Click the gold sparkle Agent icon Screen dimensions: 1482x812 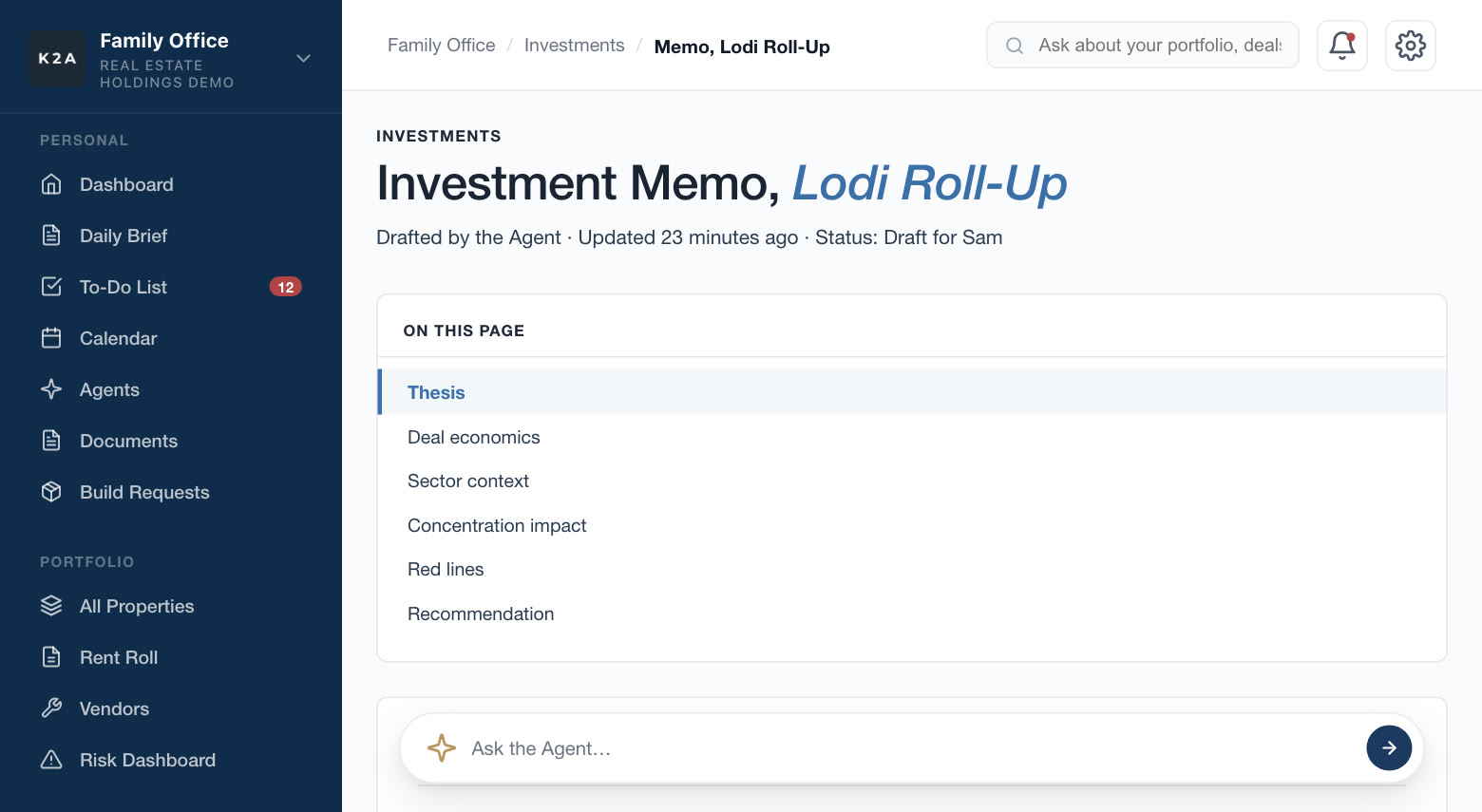(442, 748)
